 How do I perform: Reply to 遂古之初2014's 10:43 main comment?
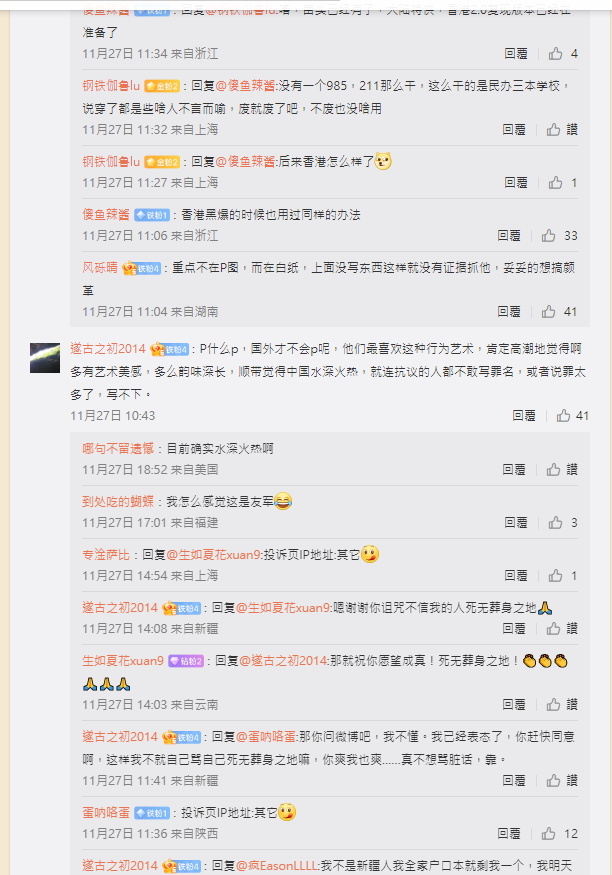[524, 415]
